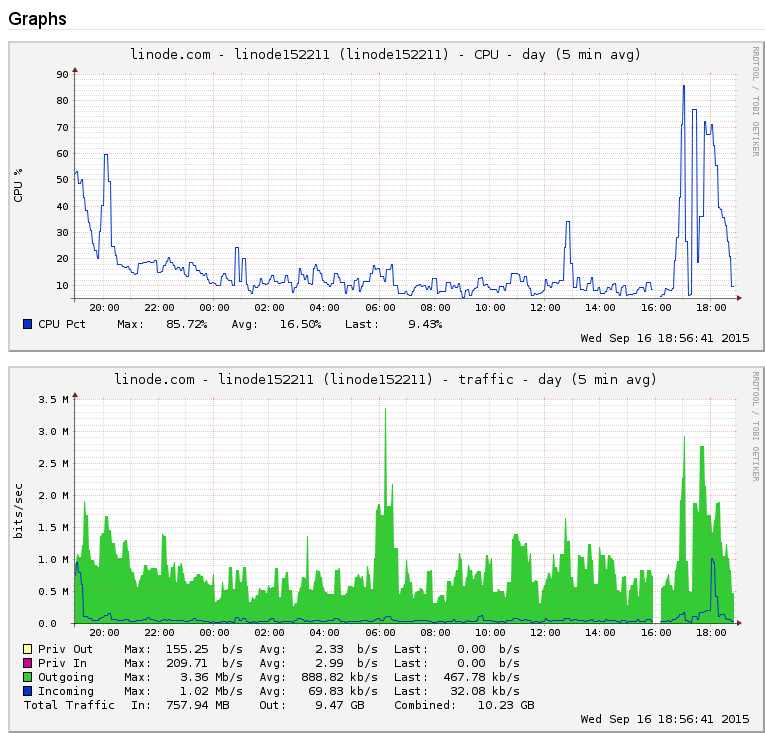Select the green Outgoing legend swatch
Screen dimensions: 765x733
(27, 677)
